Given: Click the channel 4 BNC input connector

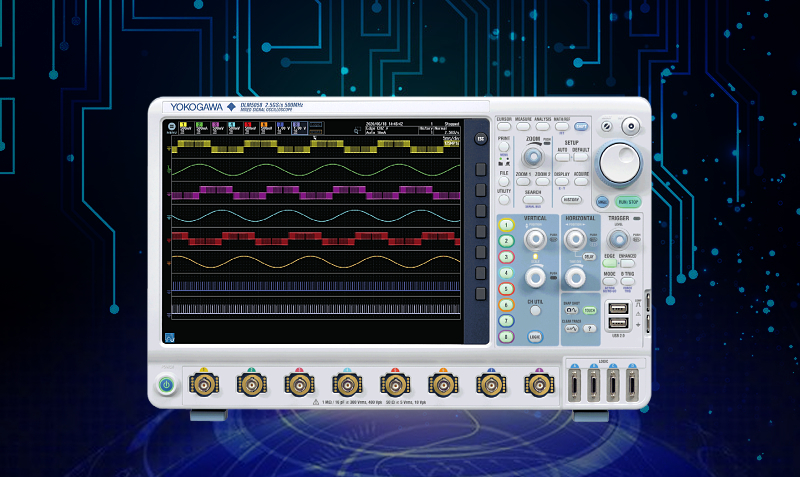Looking at the screenshot, I should click(x=347, y=384).
